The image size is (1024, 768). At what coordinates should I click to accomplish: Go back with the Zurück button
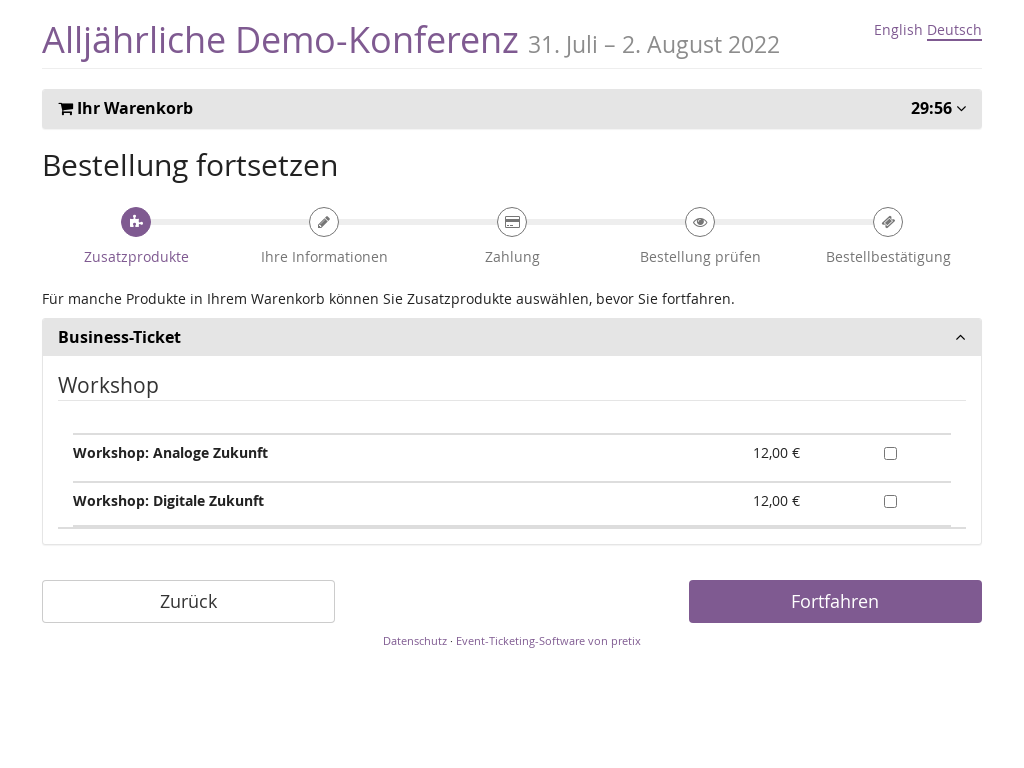click(188, 601)
